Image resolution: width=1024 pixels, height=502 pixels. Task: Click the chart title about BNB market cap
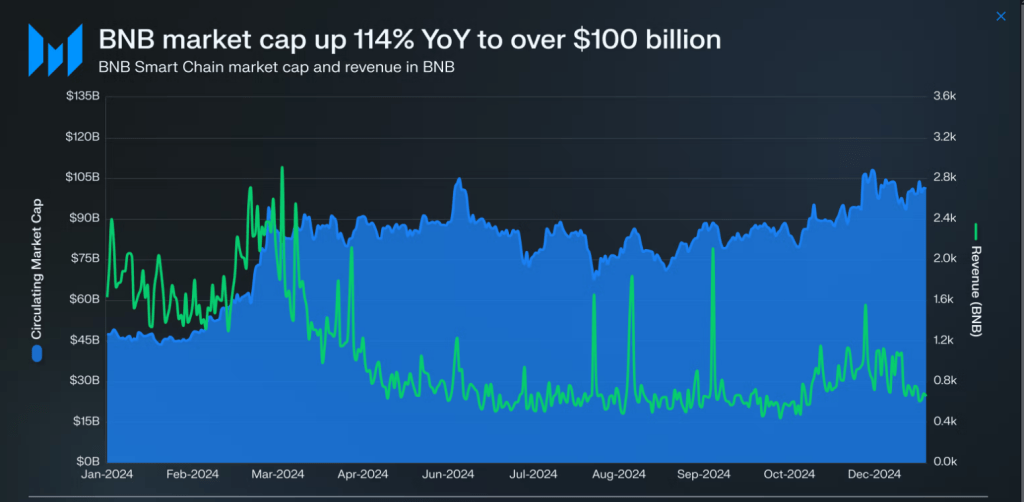coord(409,40)
